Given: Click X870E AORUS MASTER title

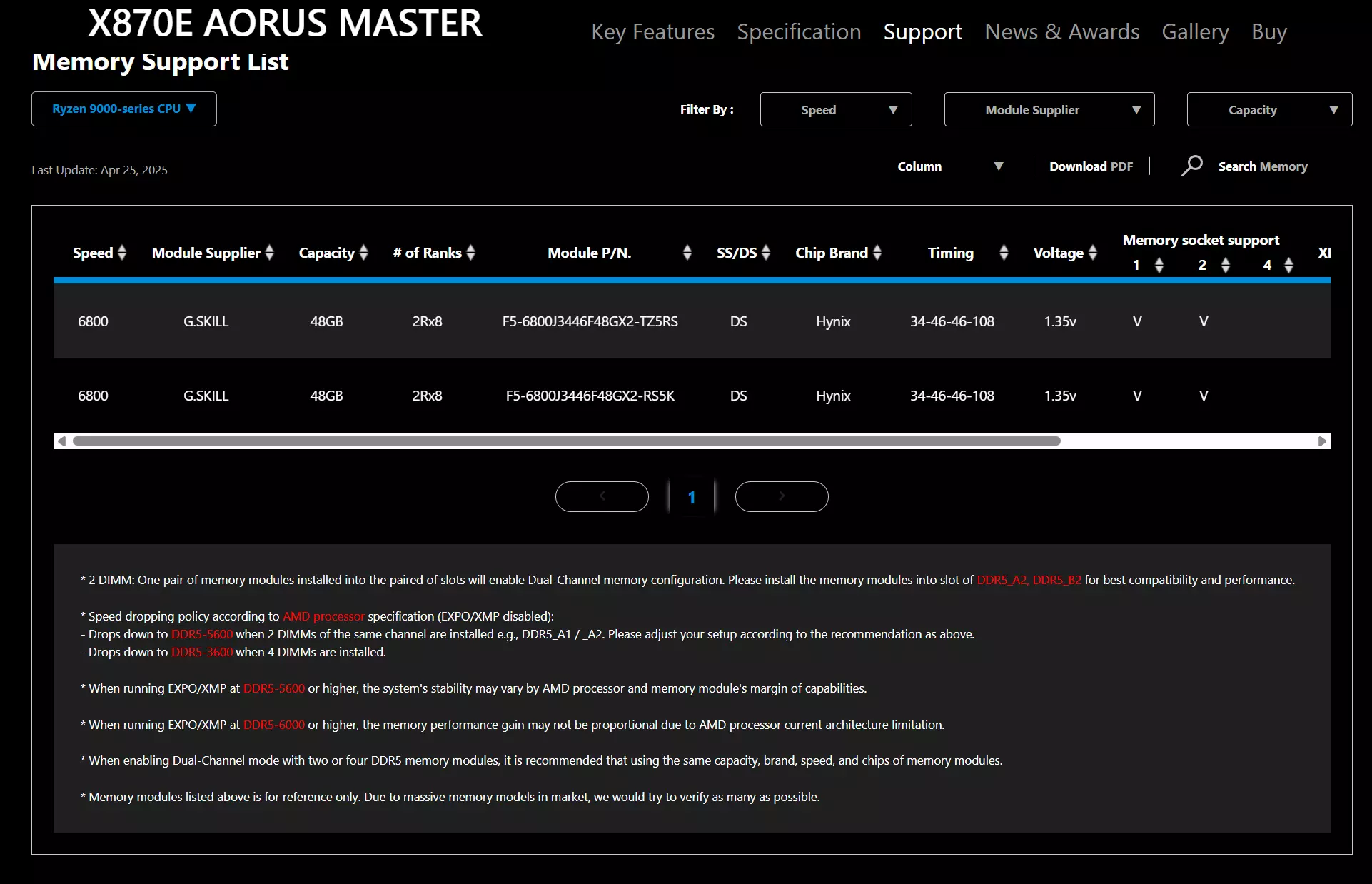Looking at the screenshot, I should tap(285, 23).
